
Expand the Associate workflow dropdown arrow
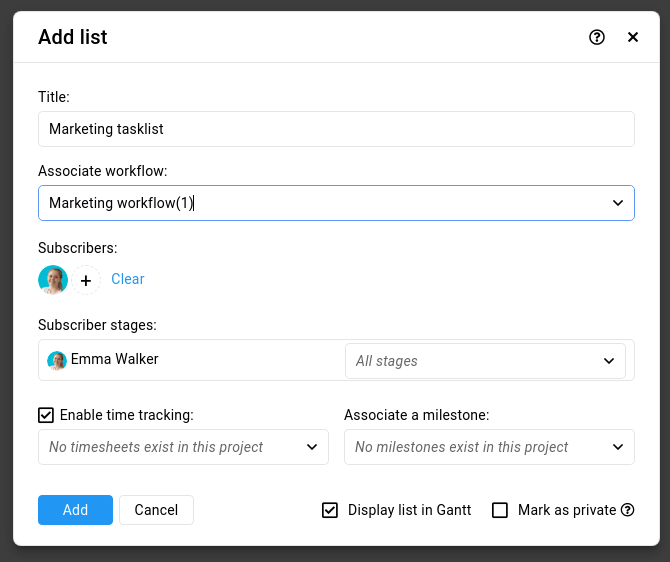618,203
